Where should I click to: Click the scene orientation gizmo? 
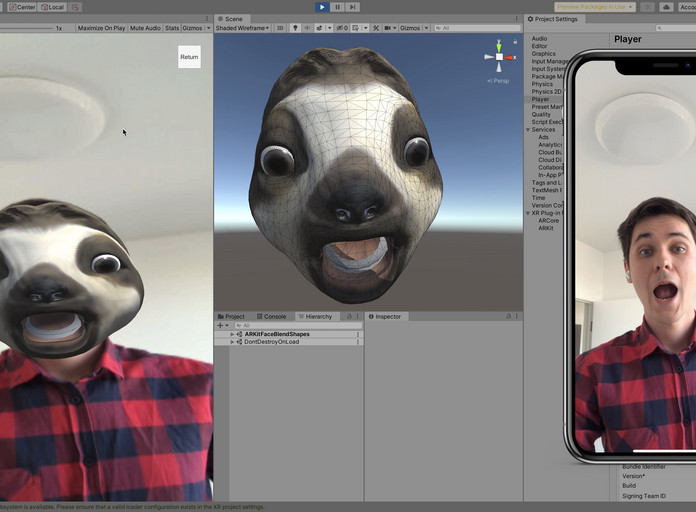500,56
